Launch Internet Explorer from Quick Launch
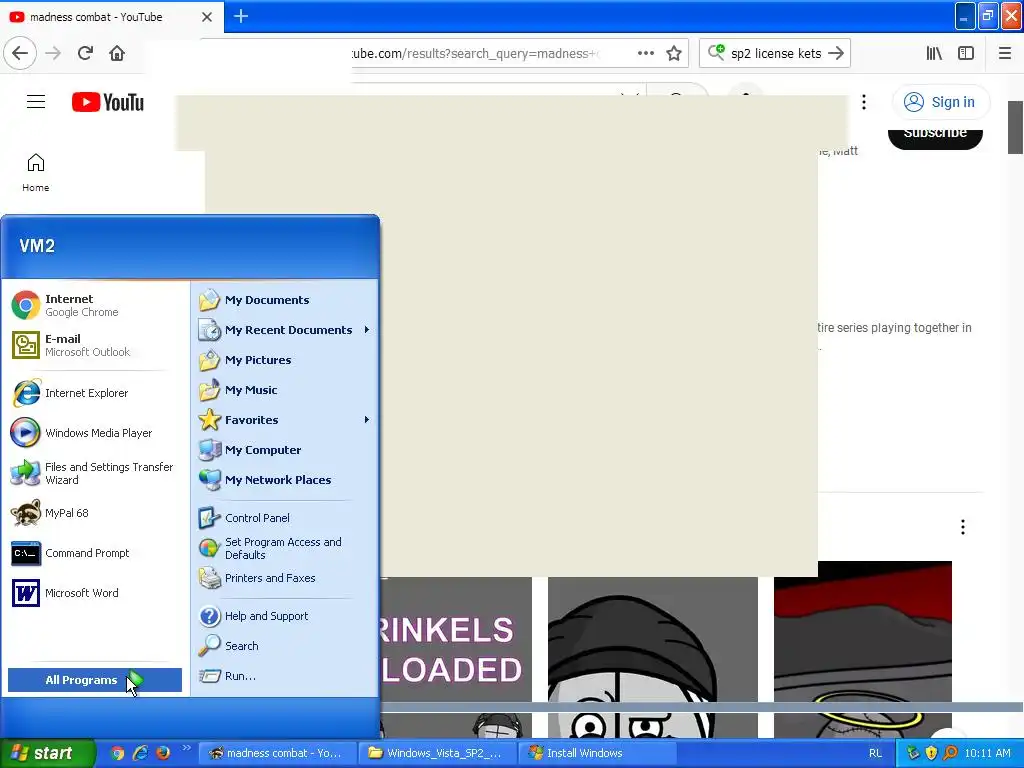1024x768 pixels. click(140, 753)
